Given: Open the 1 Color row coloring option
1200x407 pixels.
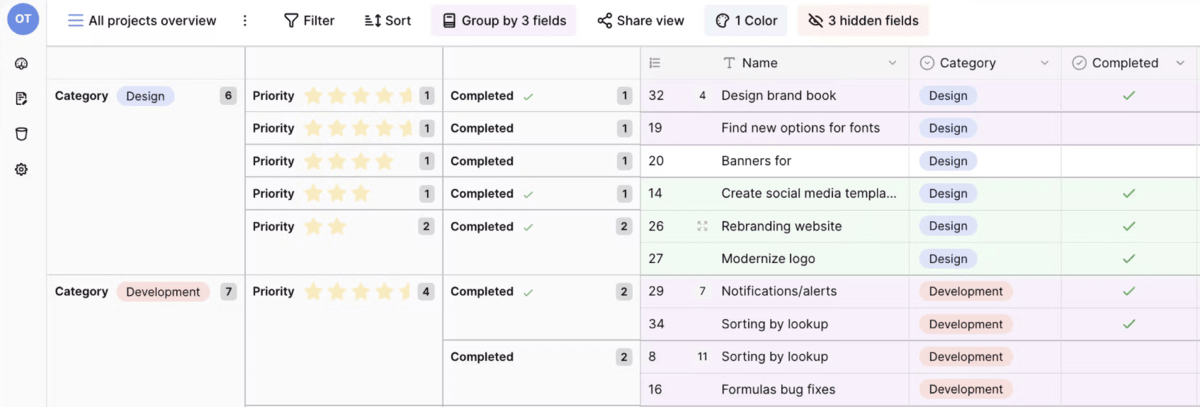Looking at the screenshot, I should [745, 21].
